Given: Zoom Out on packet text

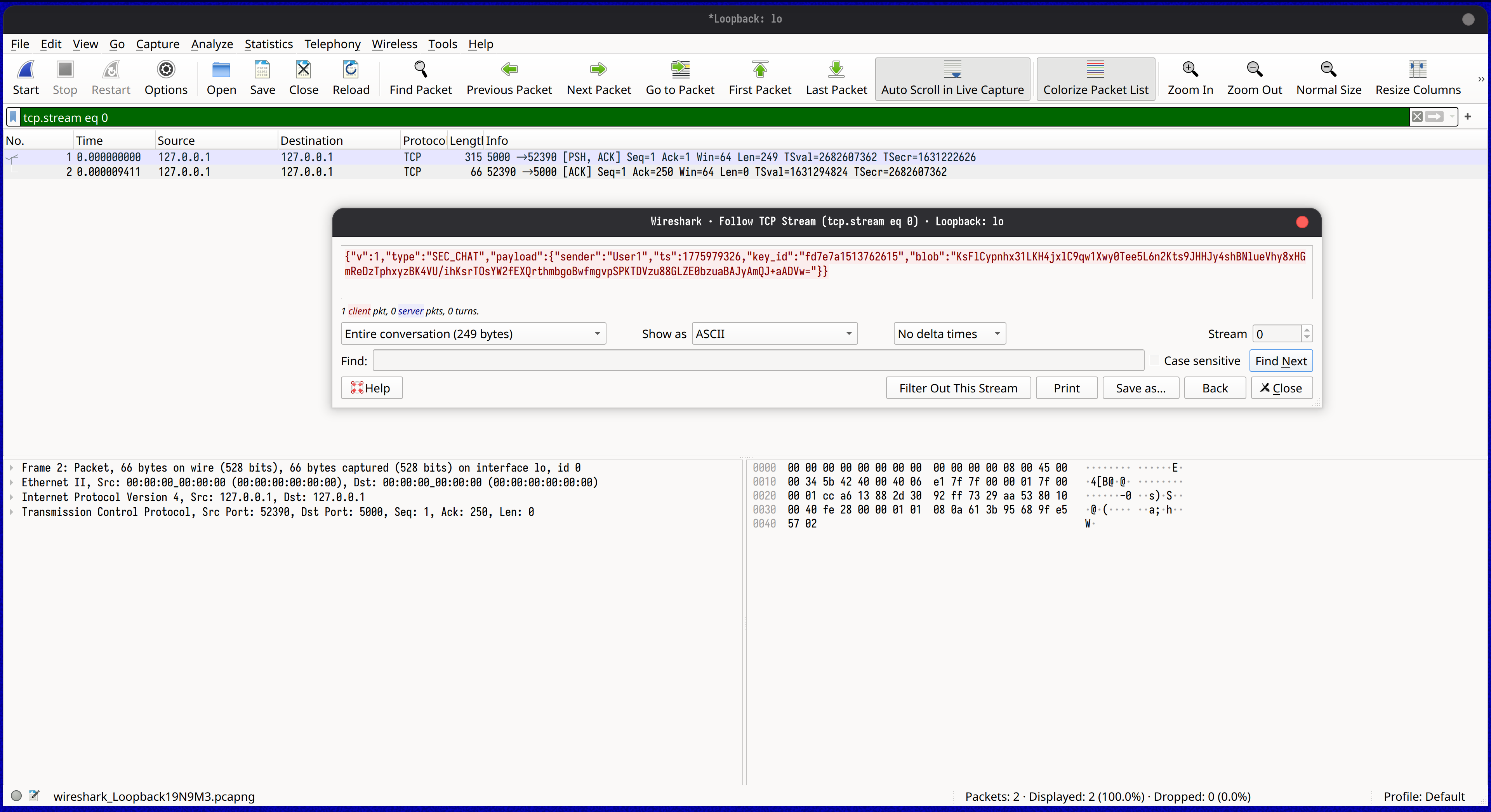Looking at the screenshot, I should click(1254, 78).
